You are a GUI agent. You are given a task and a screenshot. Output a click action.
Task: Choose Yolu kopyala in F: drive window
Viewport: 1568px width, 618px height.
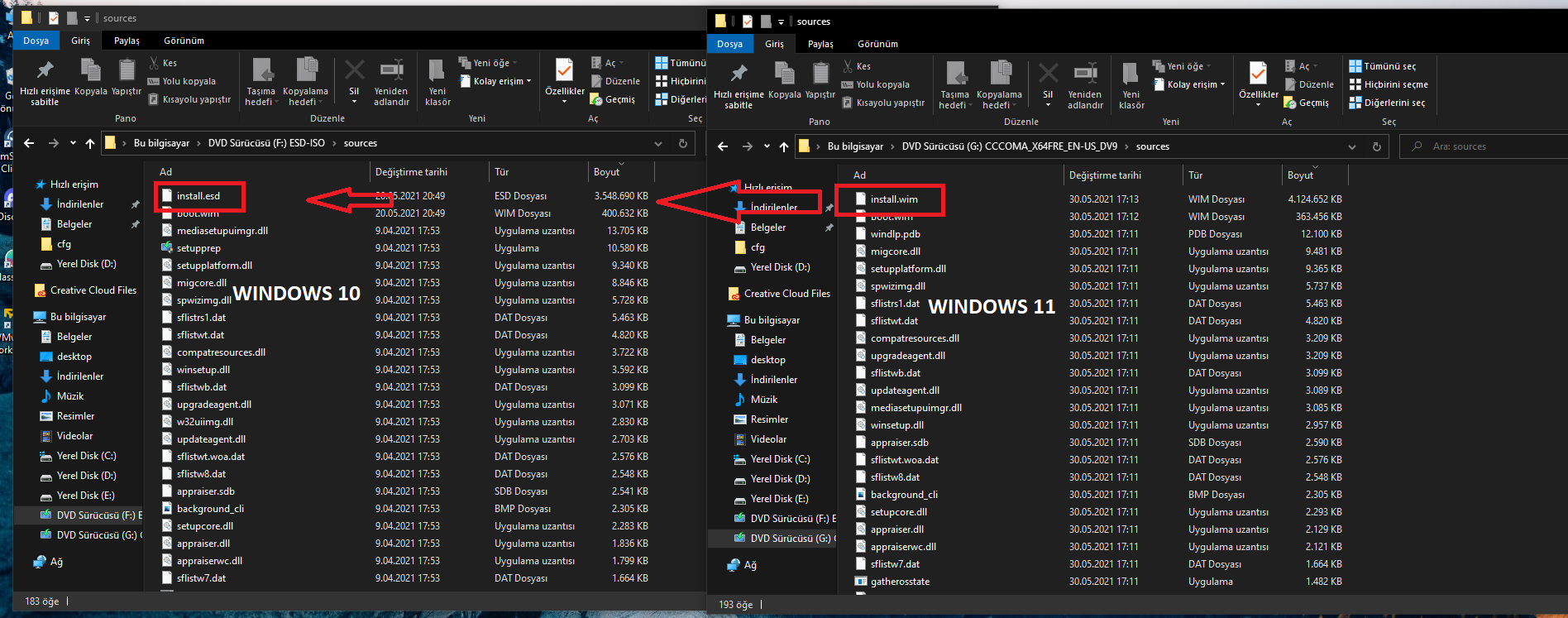[x=182, y=81]
